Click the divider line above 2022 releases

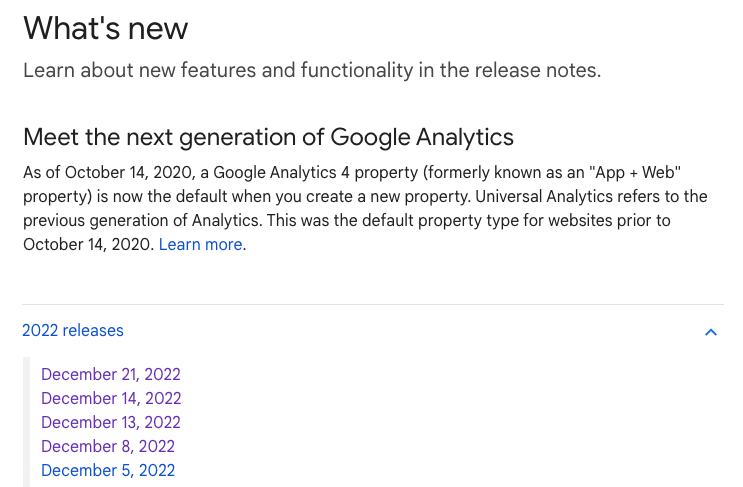[x=373, y=304]
